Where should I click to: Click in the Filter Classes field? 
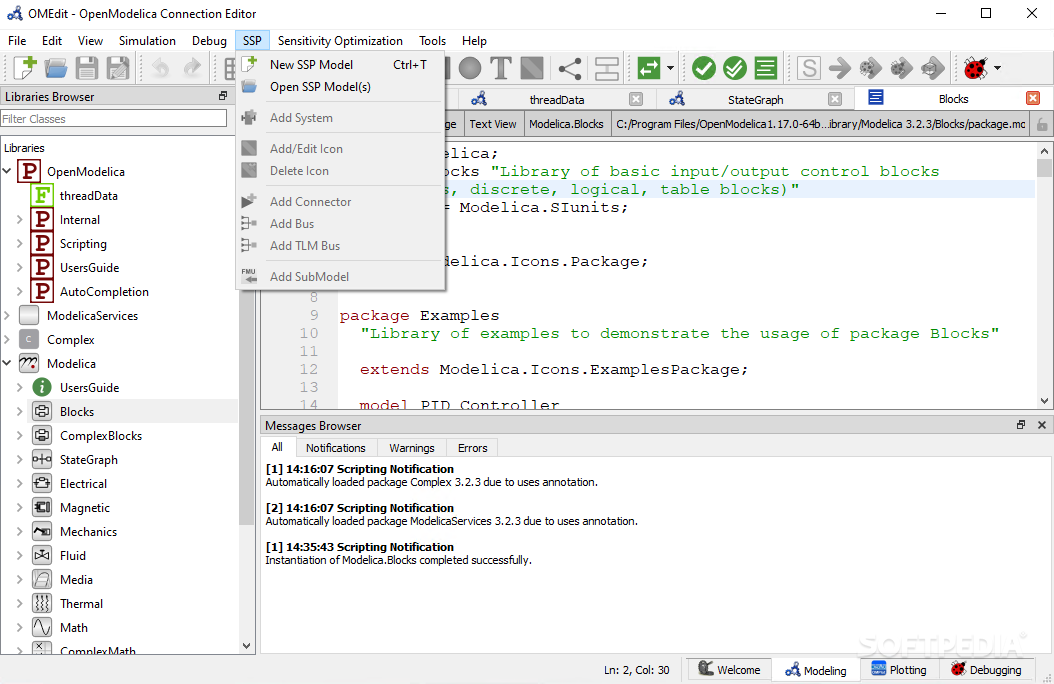click(114, 119)
